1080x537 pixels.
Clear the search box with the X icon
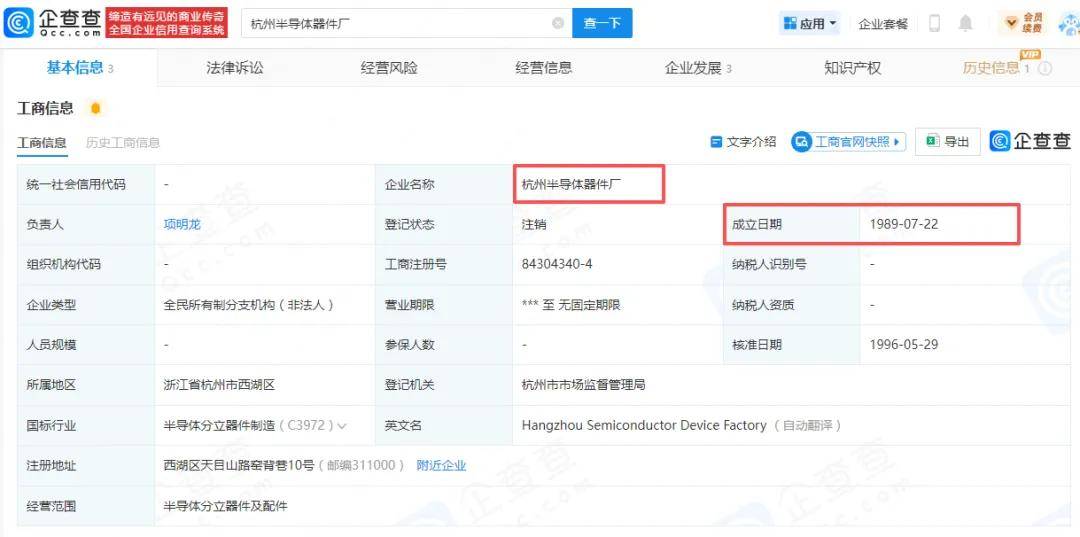click(558, 23)
